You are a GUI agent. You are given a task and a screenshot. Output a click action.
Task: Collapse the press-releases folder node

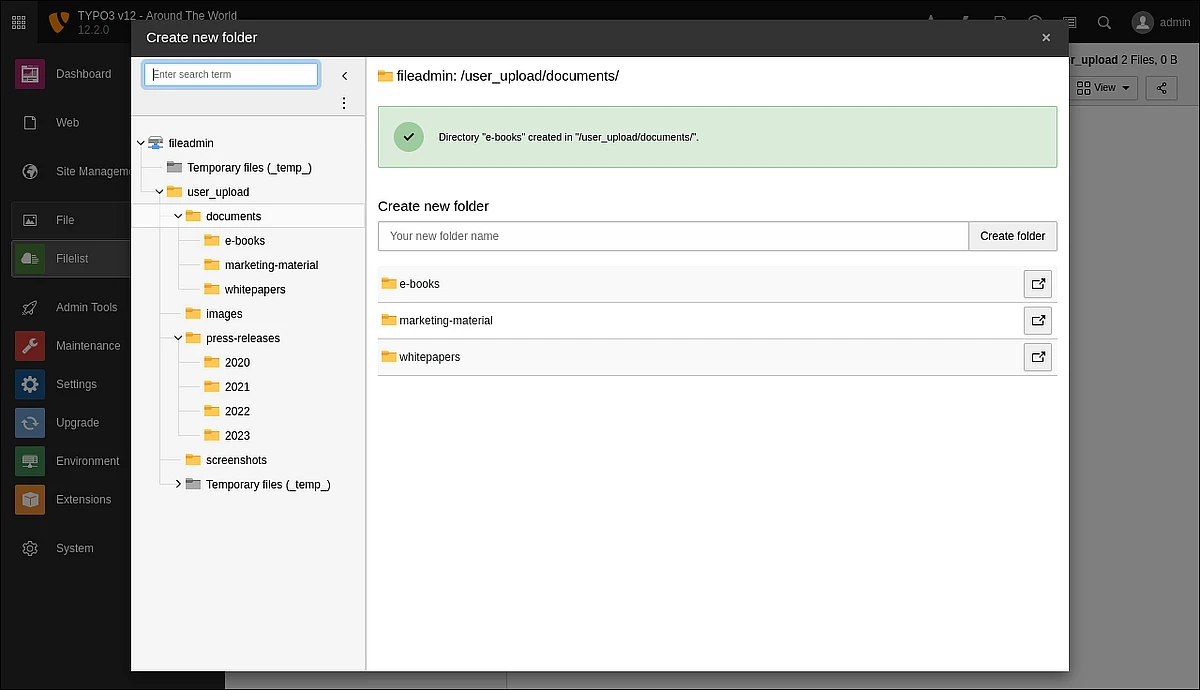(178, 338)
